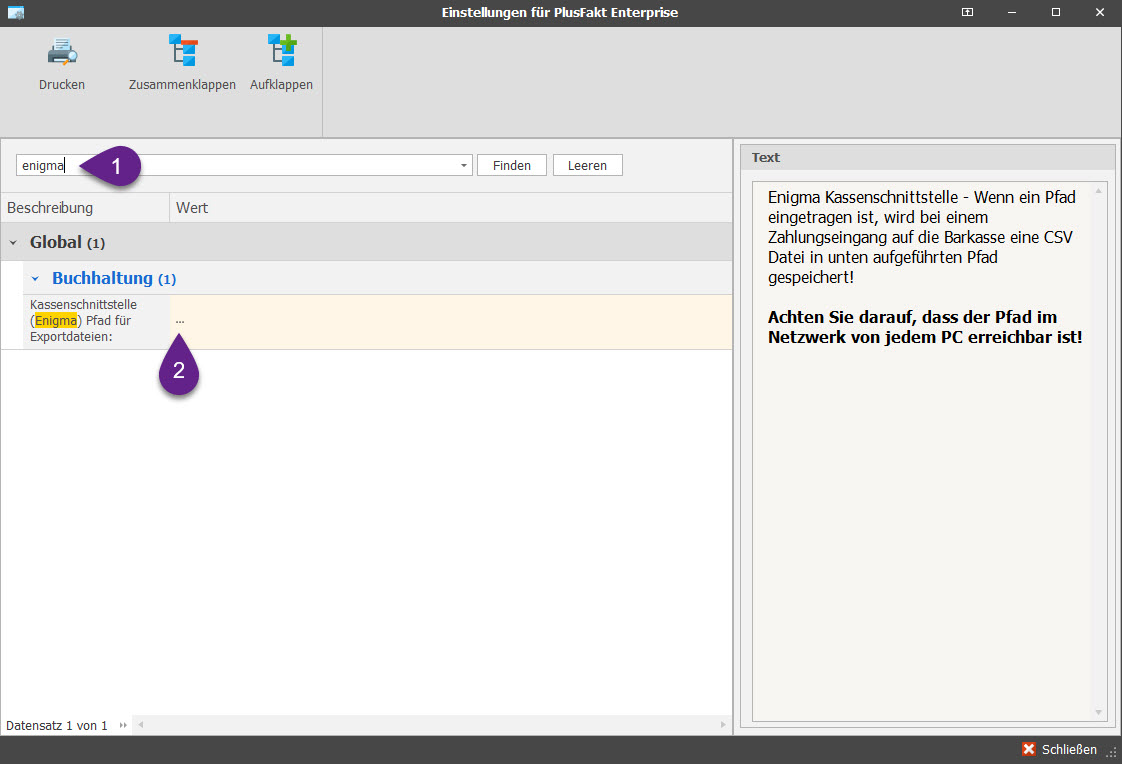Click the Beschreibung column header
The image size is (1122, 764).
[x=85, y=207]
